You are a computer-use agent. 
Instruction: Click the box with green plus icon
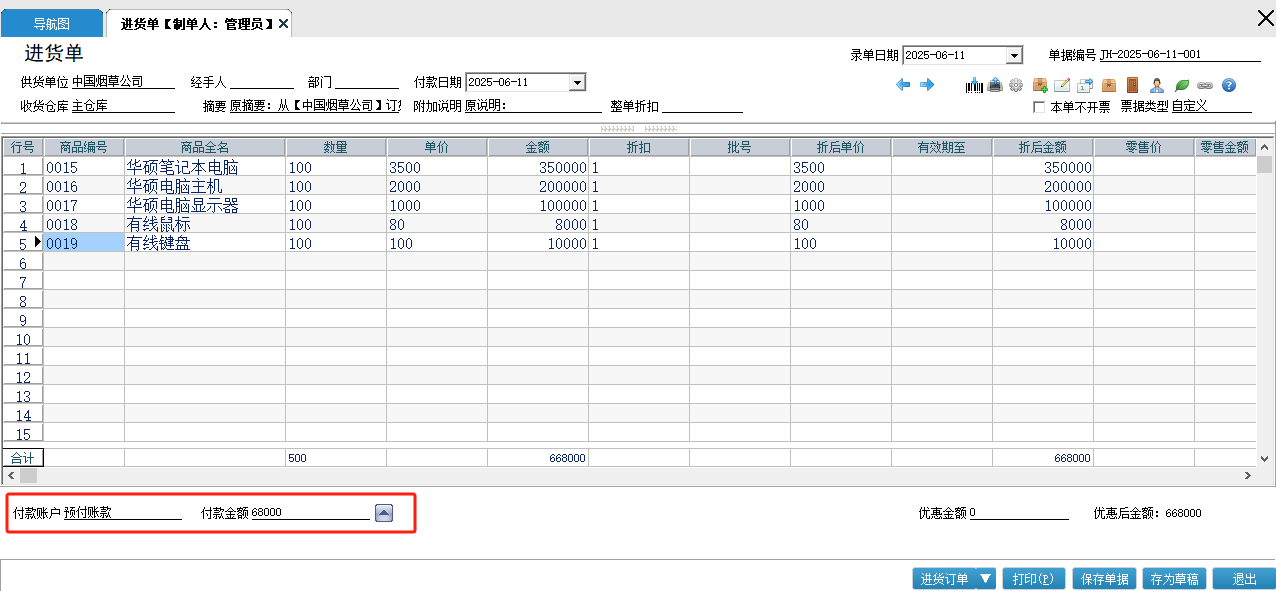click(x=1040, y=85)
